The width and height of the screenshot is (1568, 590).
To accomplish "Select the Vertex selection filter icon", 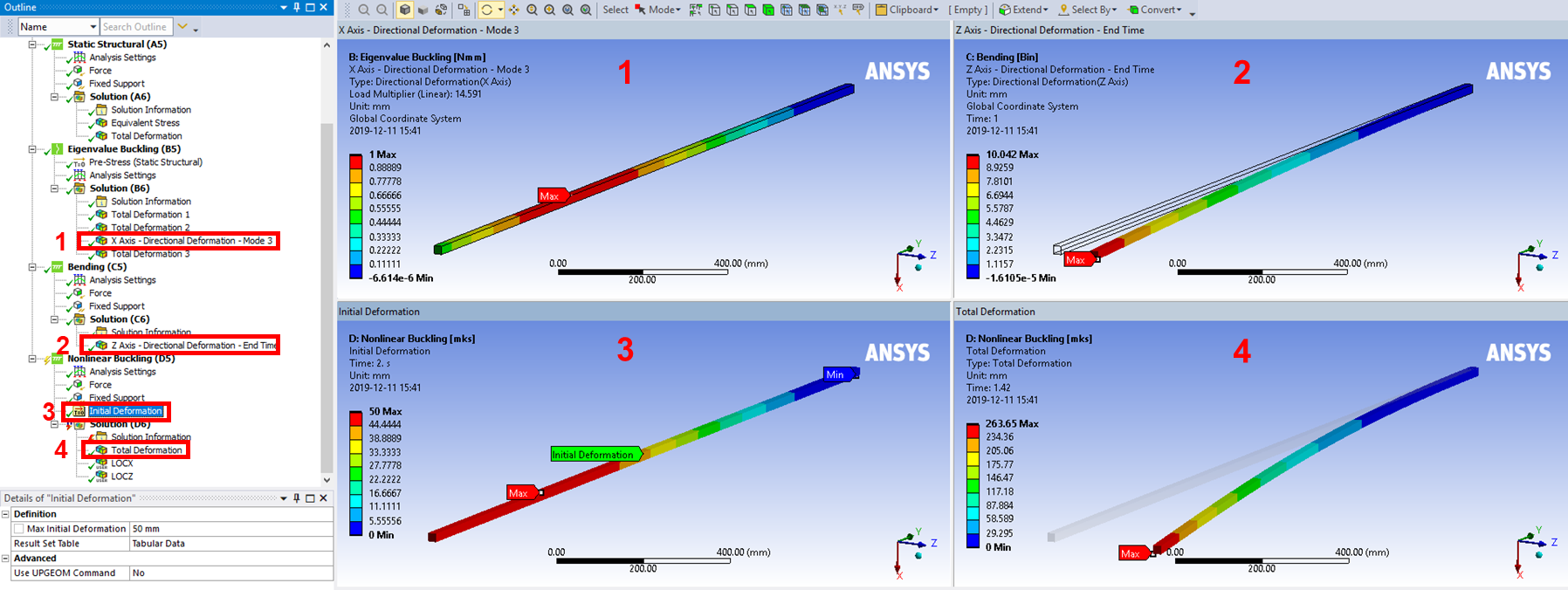I will (713, 10).
